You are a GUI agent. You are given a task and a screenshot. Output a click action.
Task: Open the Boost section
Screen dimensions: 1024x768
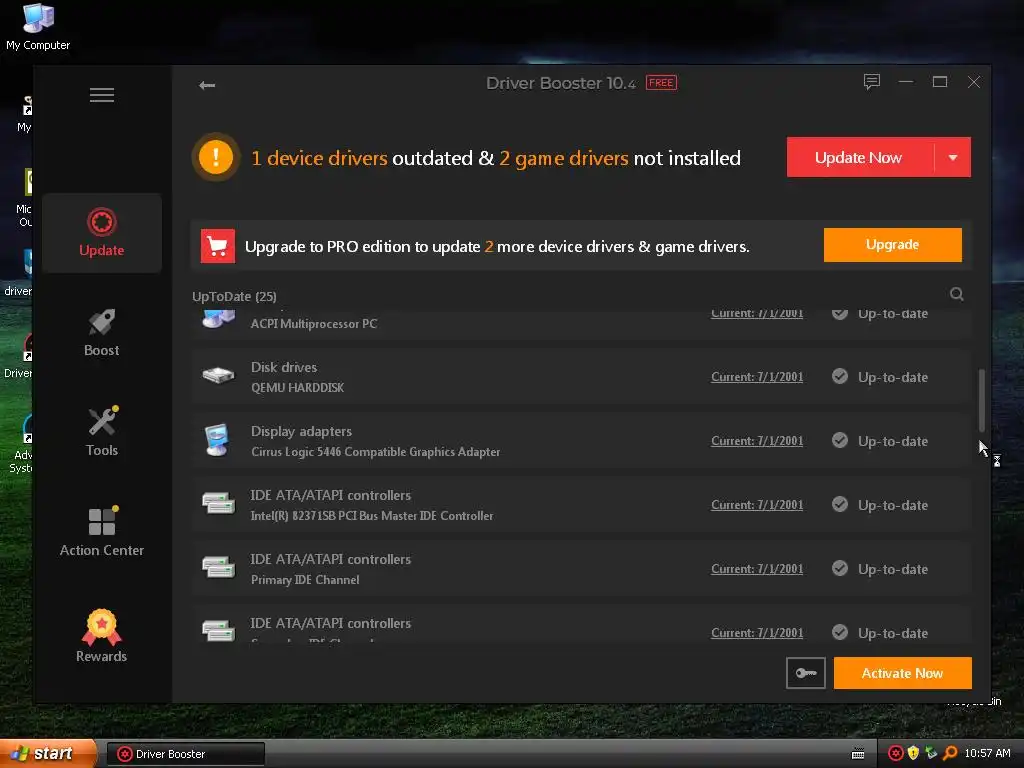click(102, 332)
